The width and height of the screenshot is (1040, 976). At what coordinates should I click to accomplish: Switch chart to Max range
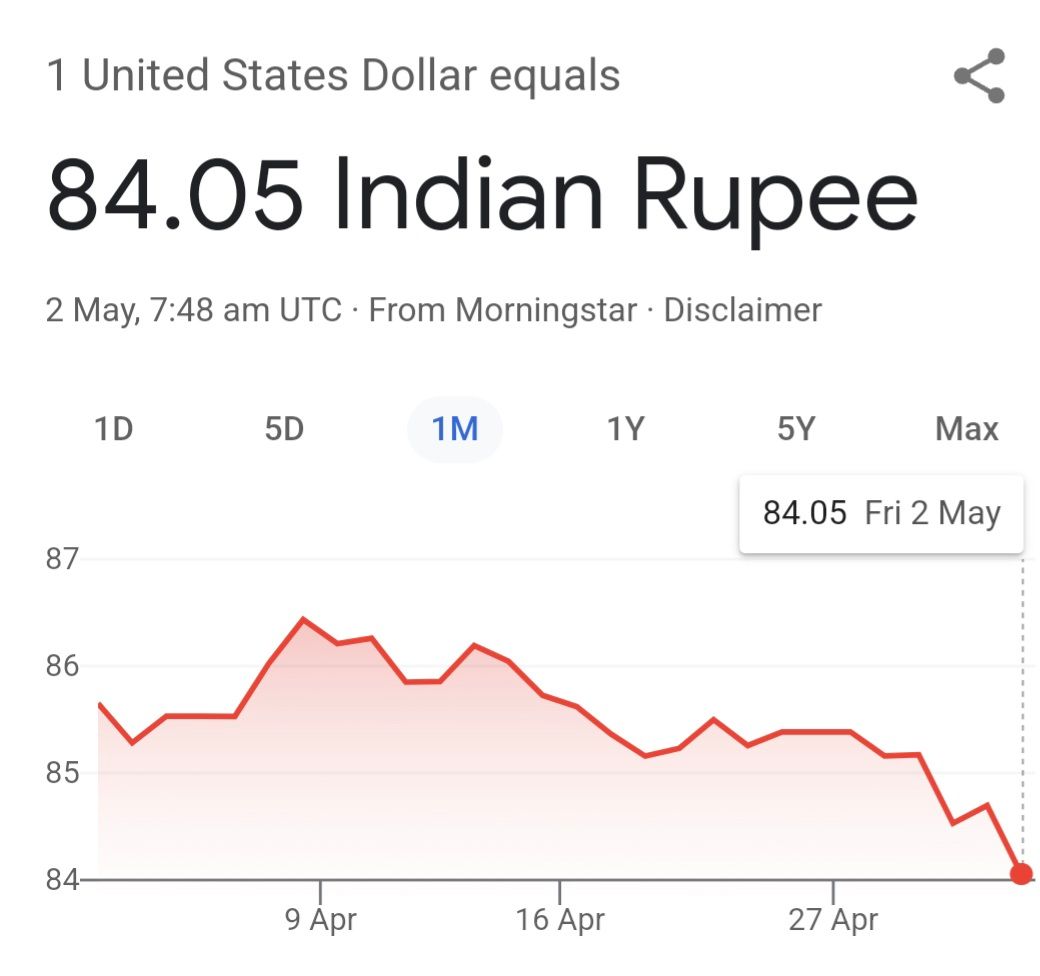[x=966, y=430]
